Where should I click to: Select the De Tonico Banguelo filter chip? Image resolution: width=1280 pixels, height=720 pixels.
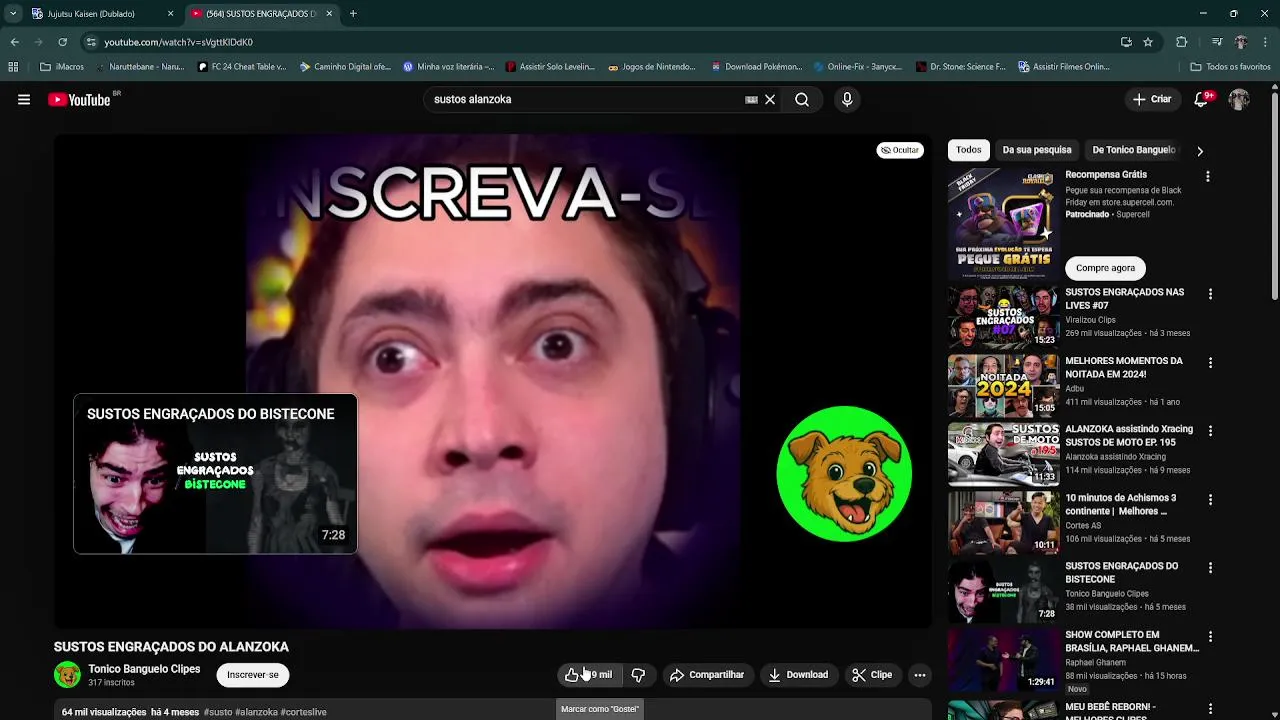(x=1134, y=150)
